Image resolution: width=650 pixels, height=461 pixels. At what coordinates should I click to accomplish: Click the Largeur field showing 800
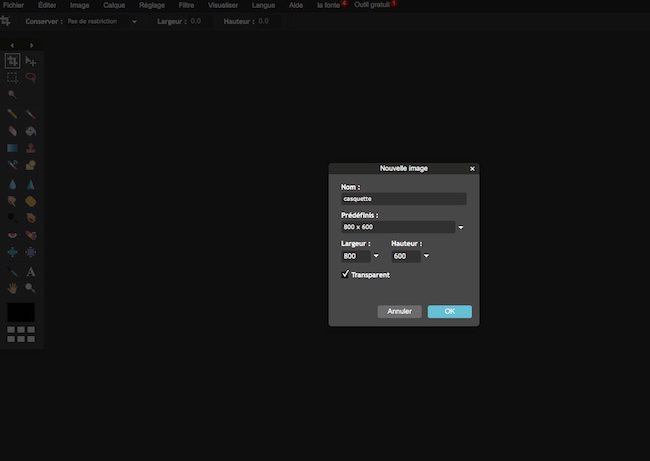[356, 256]
